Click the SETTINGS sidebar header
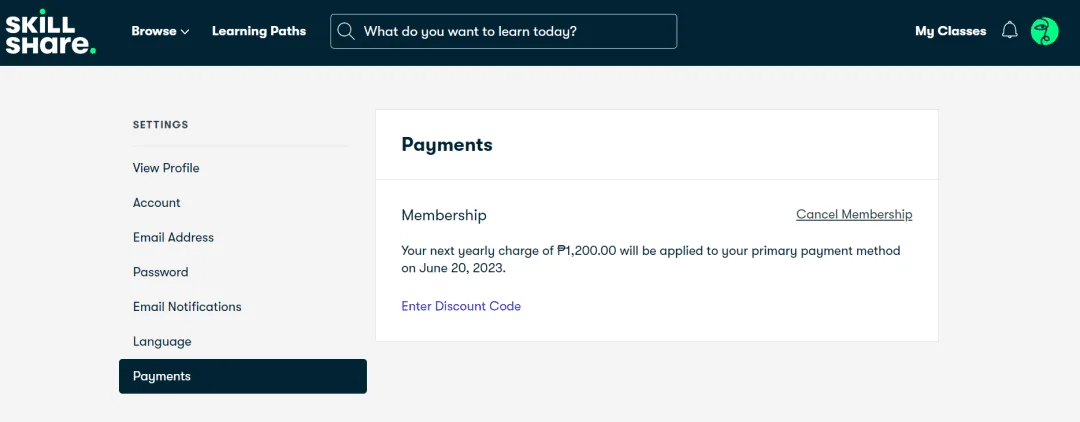The image size is (1080, 422). tap(160, 125)
